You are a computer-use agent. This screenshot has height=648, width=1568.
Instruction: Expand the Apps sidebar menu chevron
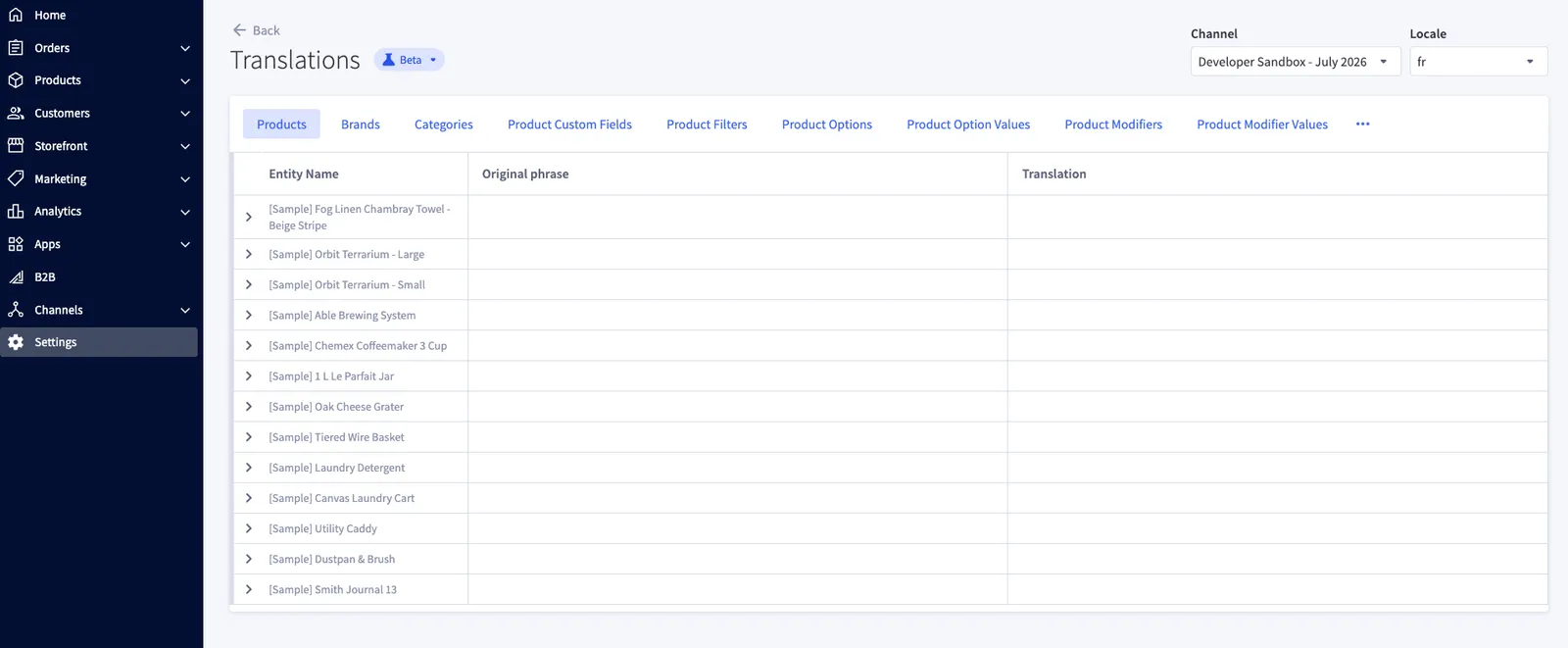point(185,244)
